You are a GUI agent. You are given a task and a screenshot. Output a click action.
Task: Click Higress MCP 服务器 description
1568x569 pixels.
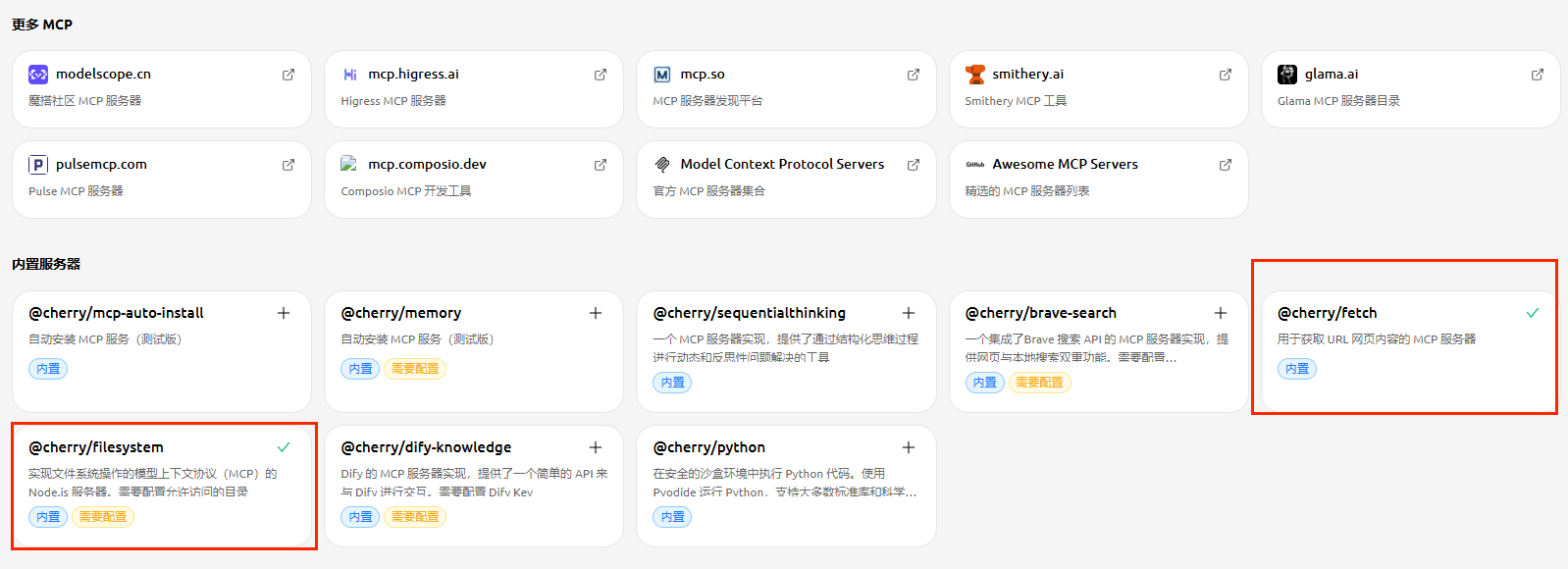(x=393, y=101)
